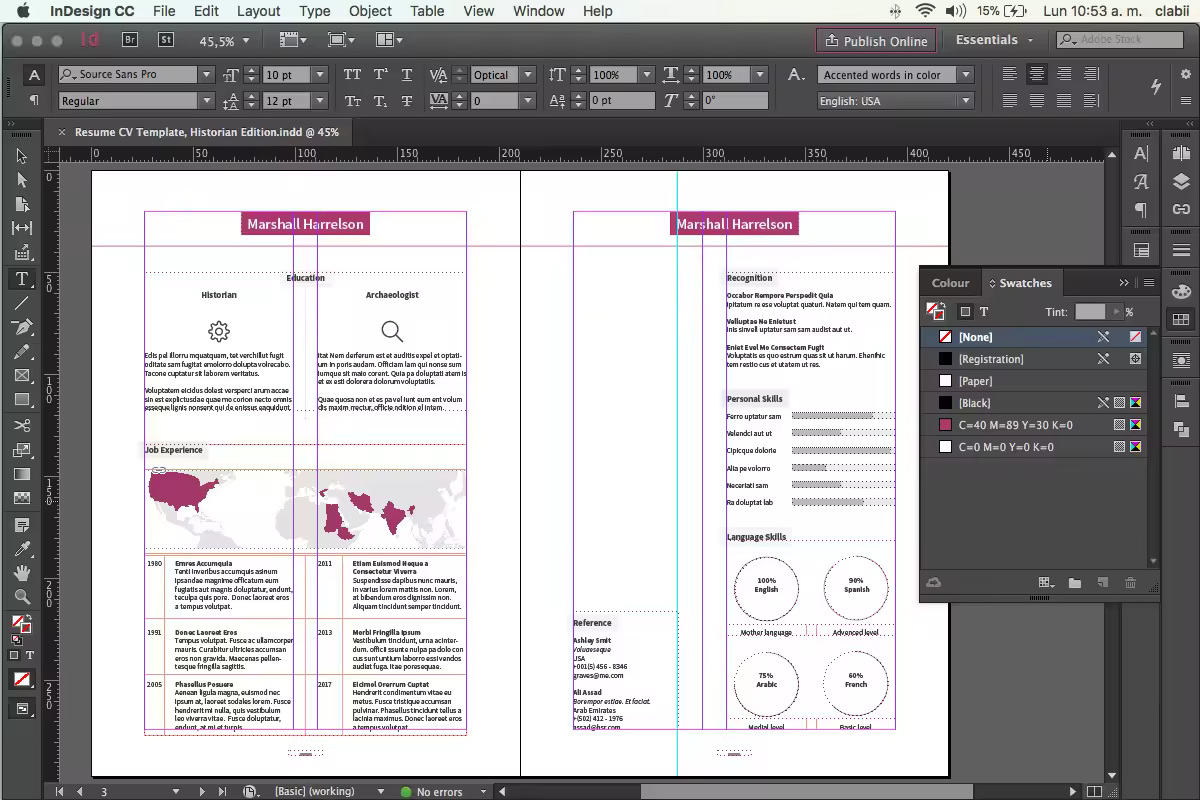
Task: Open the Character Styles panel icon
Action: pyautogui.click(x=1141, y=182)
